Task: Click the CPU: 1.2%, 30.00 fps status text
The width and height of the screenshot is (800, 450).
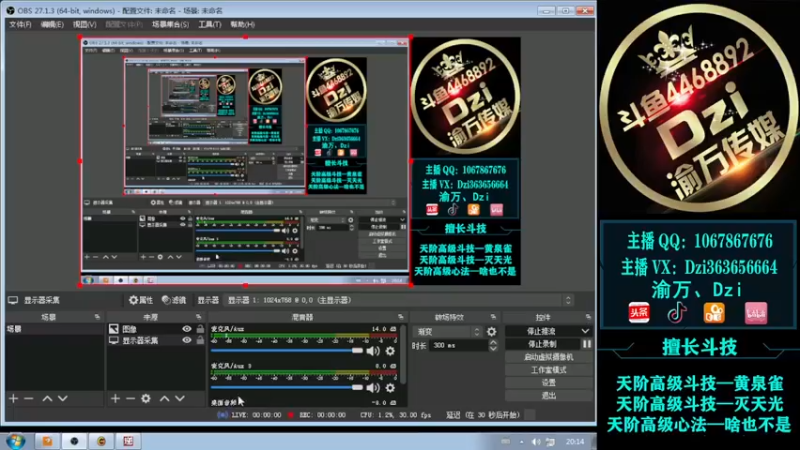Action: [x=396, y=415]
